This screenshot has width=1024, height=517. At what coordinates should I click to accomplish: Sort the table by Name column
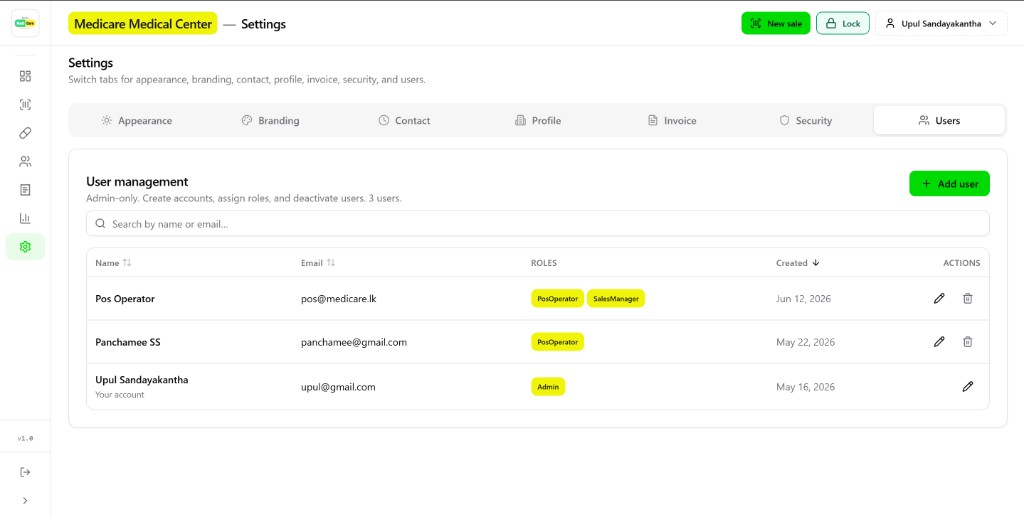[x=113, y=263]
